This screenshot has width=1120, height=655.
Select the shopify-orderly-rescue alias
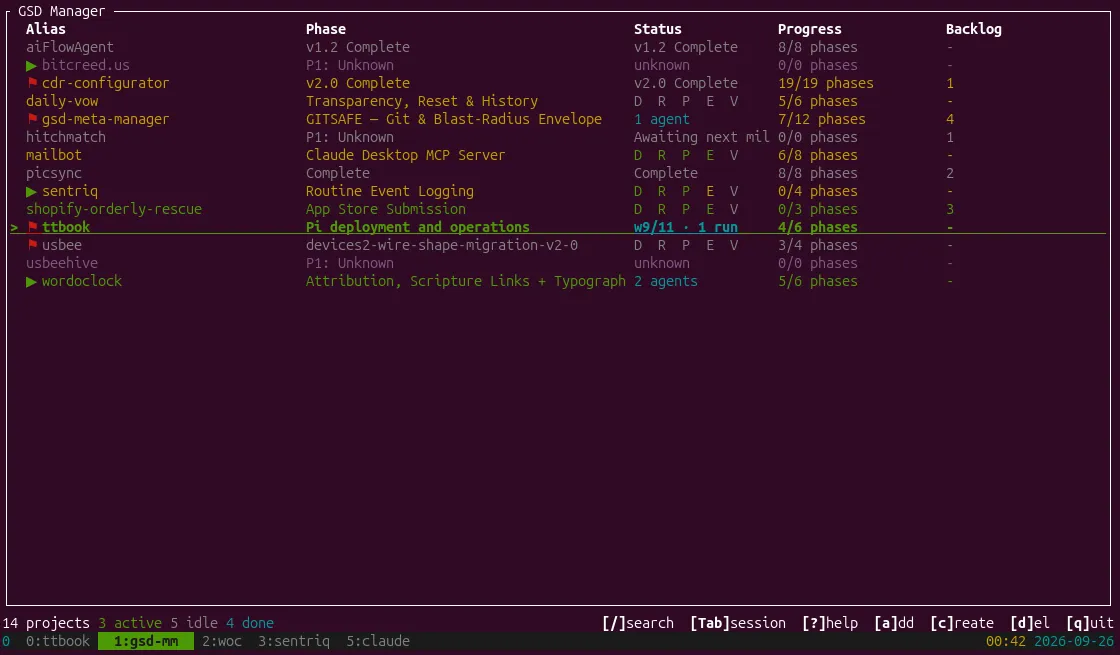click(x=114, y=209)
